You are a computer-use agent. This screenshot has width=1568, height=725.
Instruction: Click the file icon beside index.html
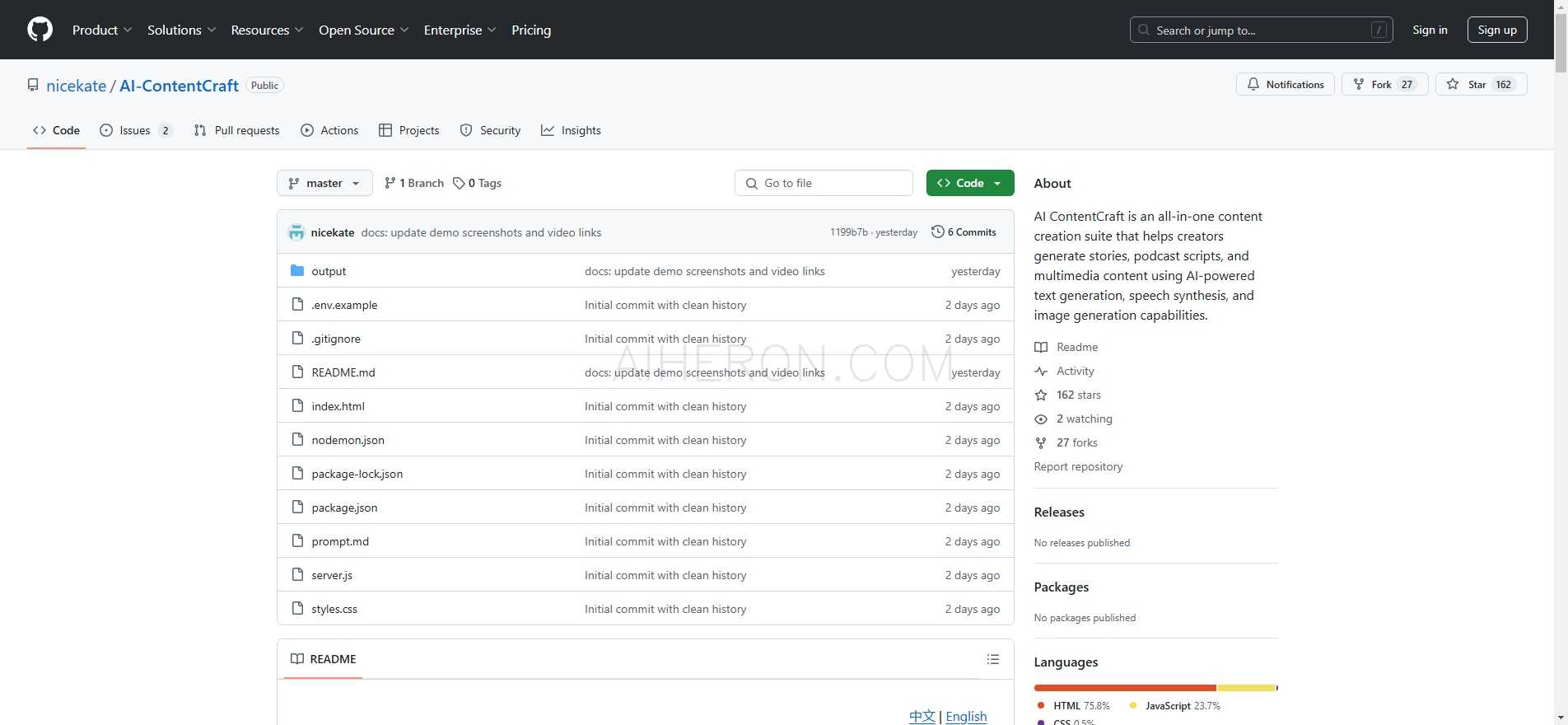(x=297, y=405)
